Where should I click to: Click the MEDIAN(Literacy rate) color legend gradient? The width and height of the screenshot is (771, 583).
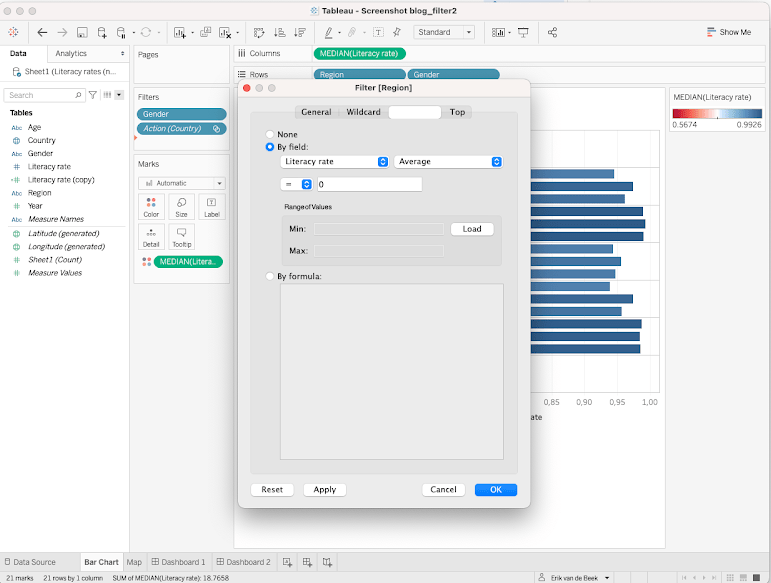coord(717,113)
